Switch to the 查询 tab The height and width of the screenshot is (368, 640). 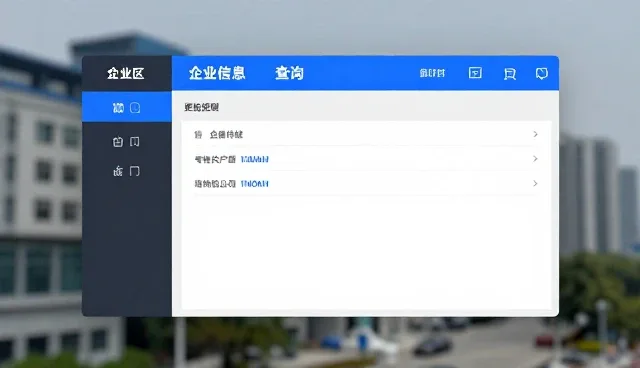(289, 73)
